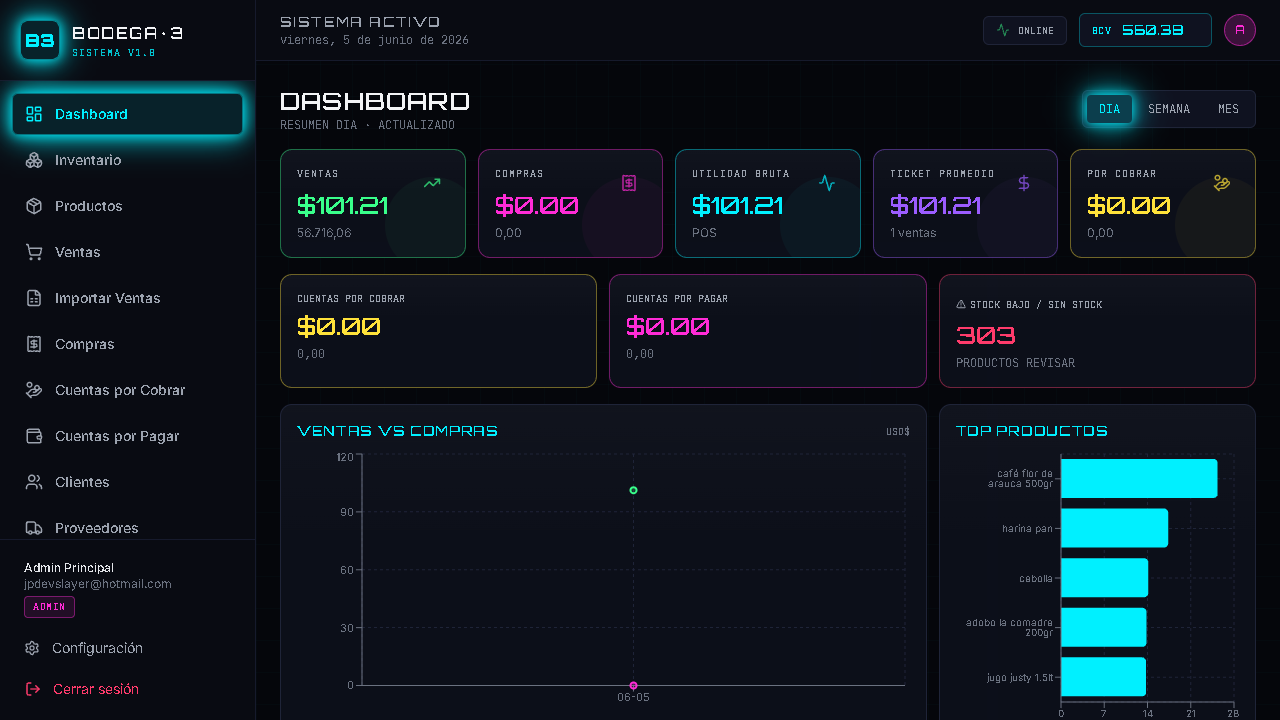
Task: Click the cebolla bar in Top Productos
Action: pyautogui.click(x=1104, y=578)
